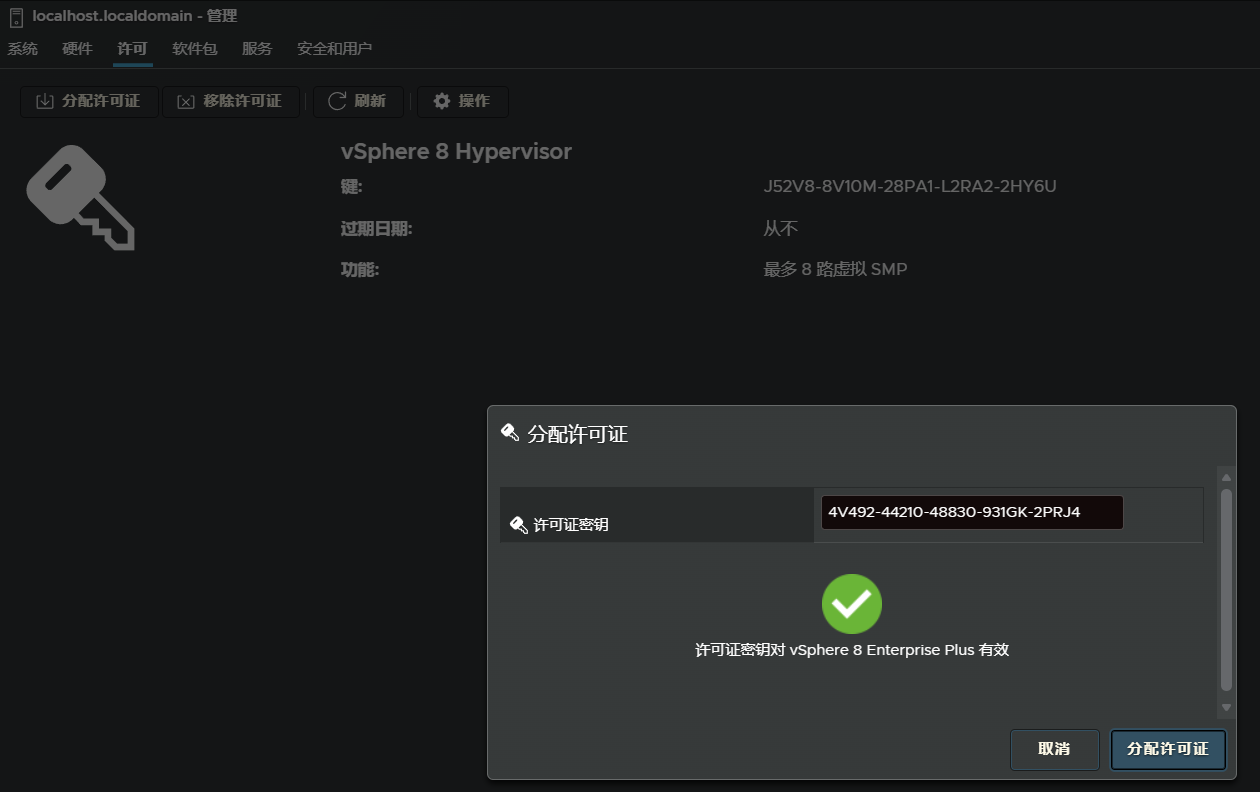
Task: Click the 从不 expiration value
Action: [x=780, y=229]
